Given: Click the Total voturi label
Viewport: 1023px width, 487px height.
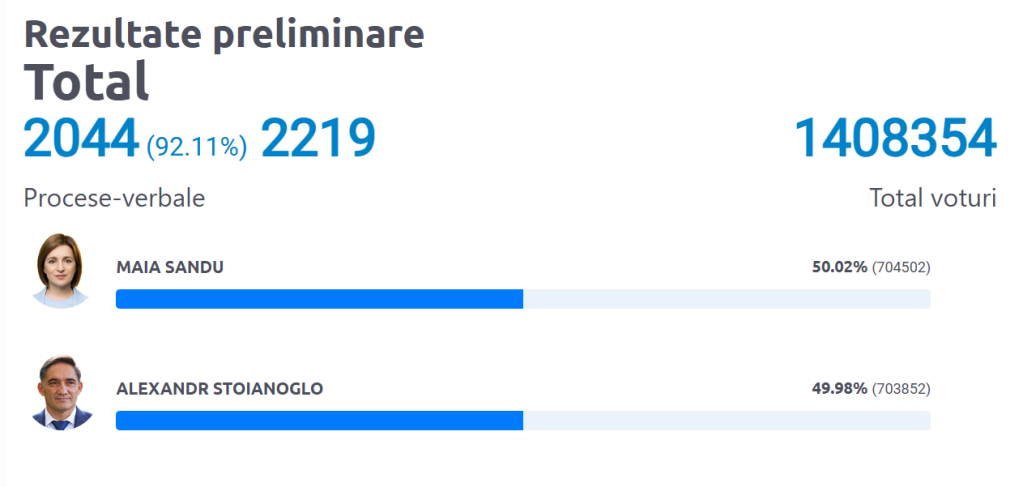Looking at the screenshot, I should pyautogui.click(x=932, y=198).
